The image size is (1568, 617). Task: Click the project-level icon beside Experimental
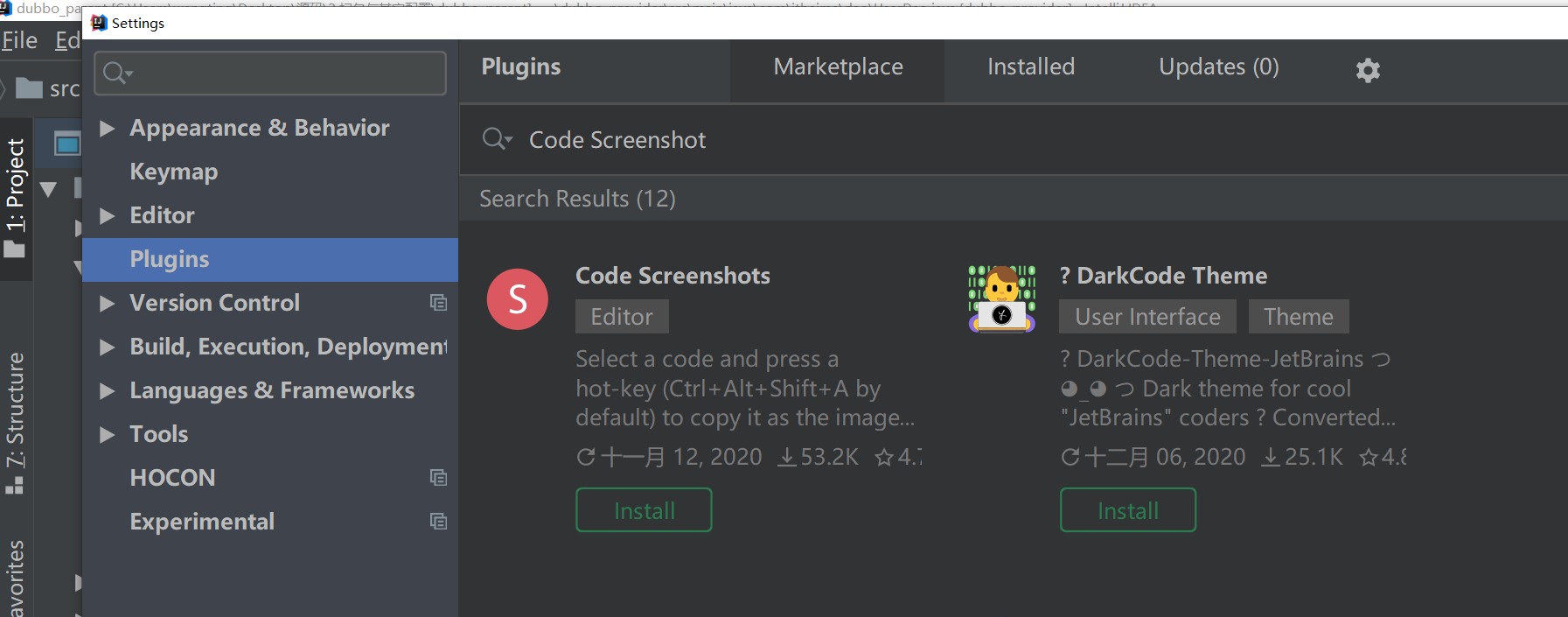[x=438, y=522]
